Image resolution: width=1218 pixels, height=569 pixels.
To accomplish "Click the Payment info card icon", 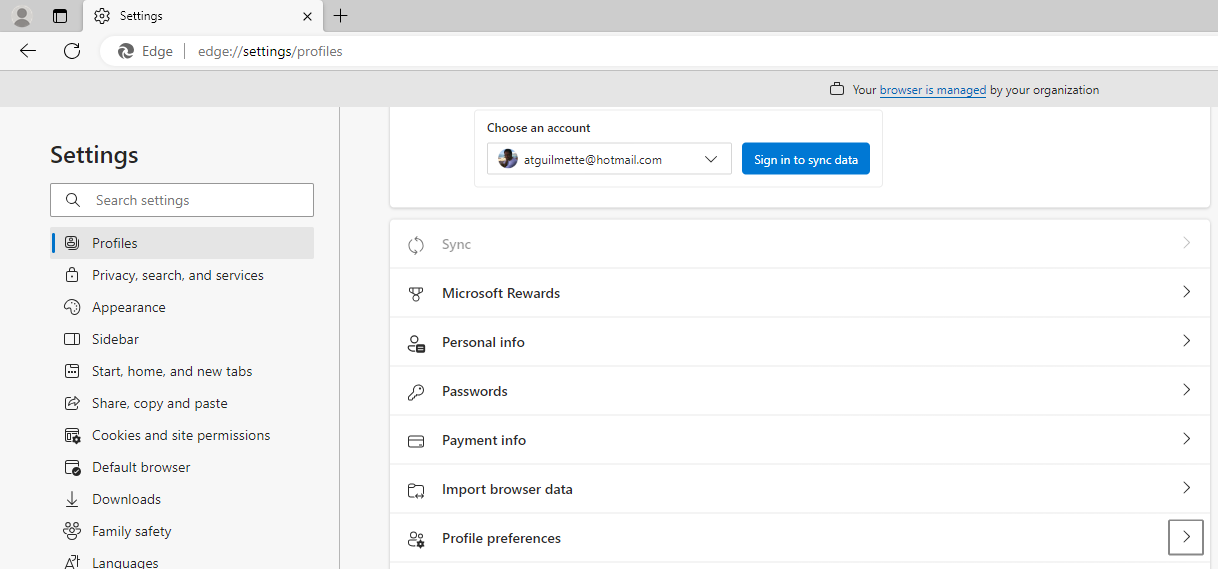I will coord(416,441).
